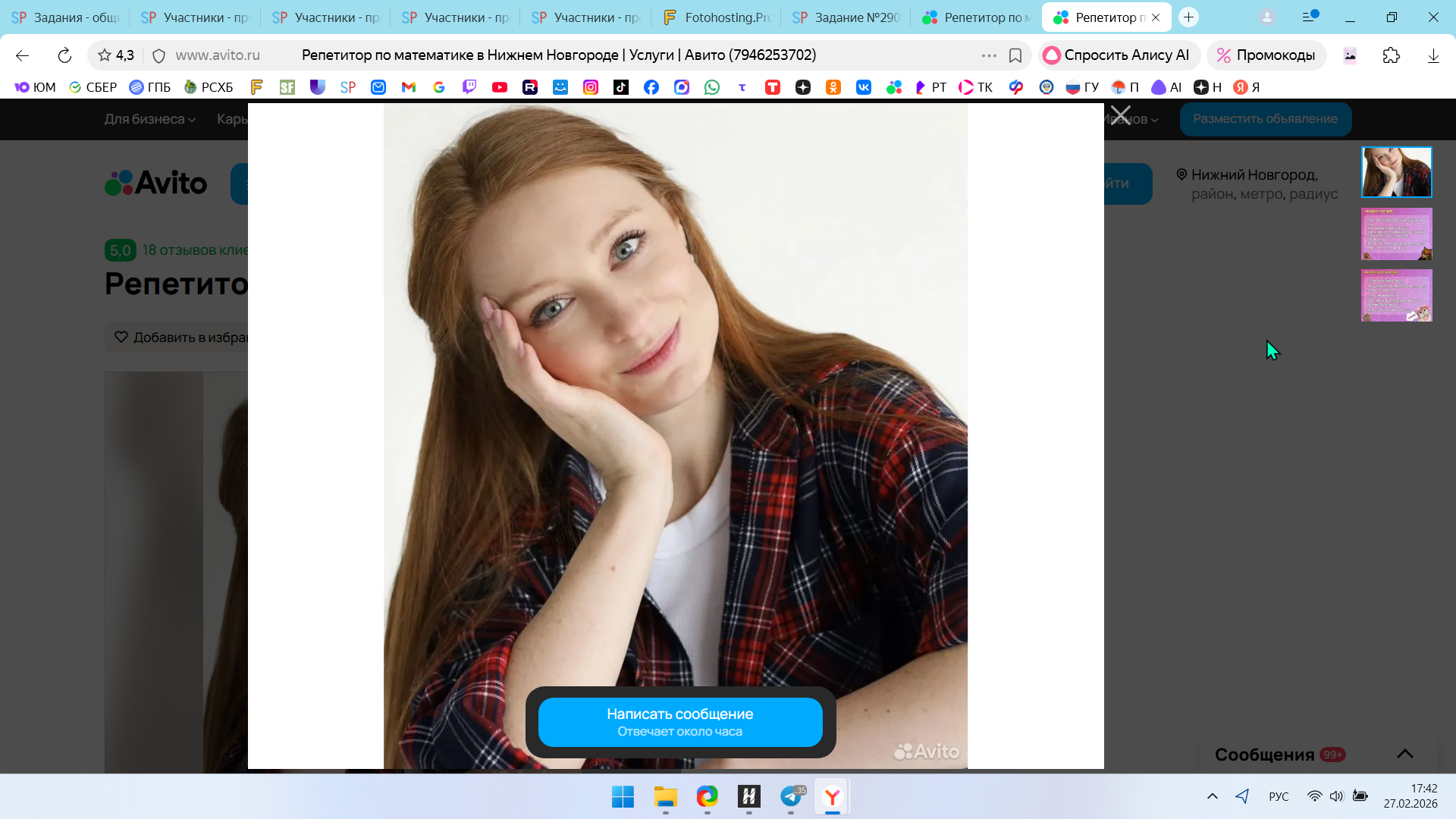Viewport: 1456px width, 819px height.
Task: Expand the Для бизнеса dropdown
Action: click(x=149, y=119)
